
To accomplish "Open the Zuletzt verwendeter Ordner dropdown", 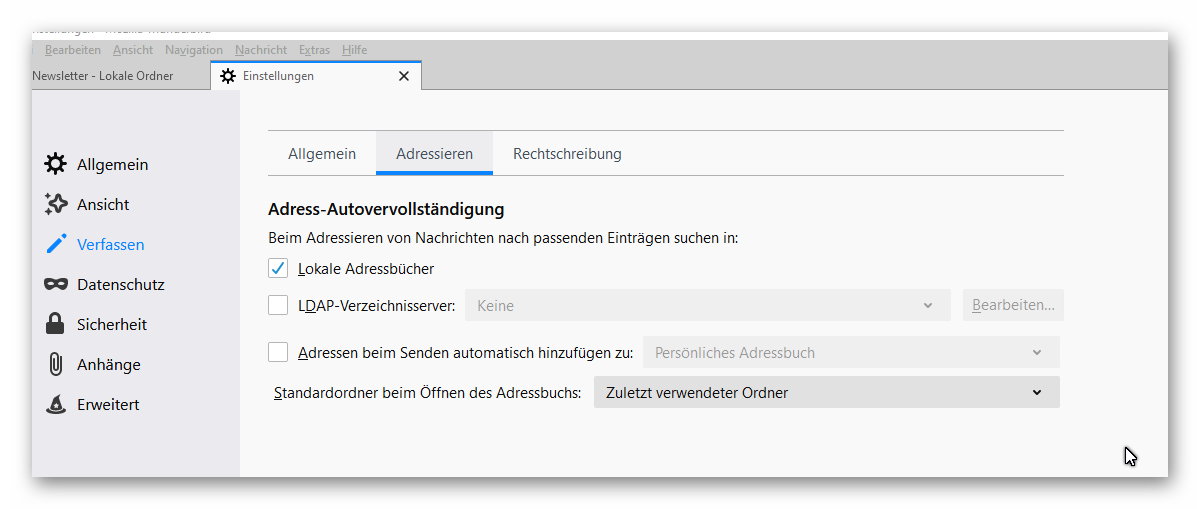I will 826,392.
